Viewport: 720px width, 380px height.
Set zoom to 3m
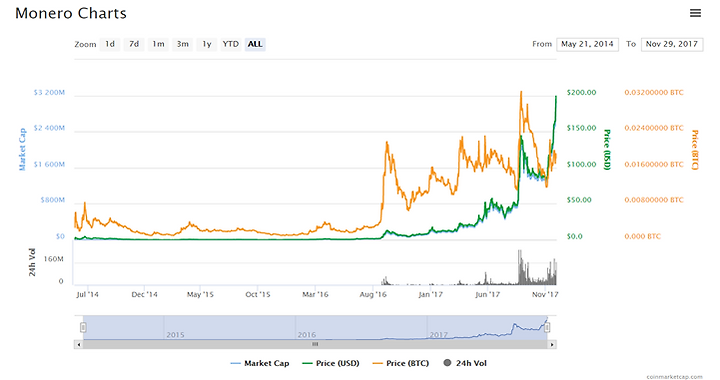pos(183,44)
